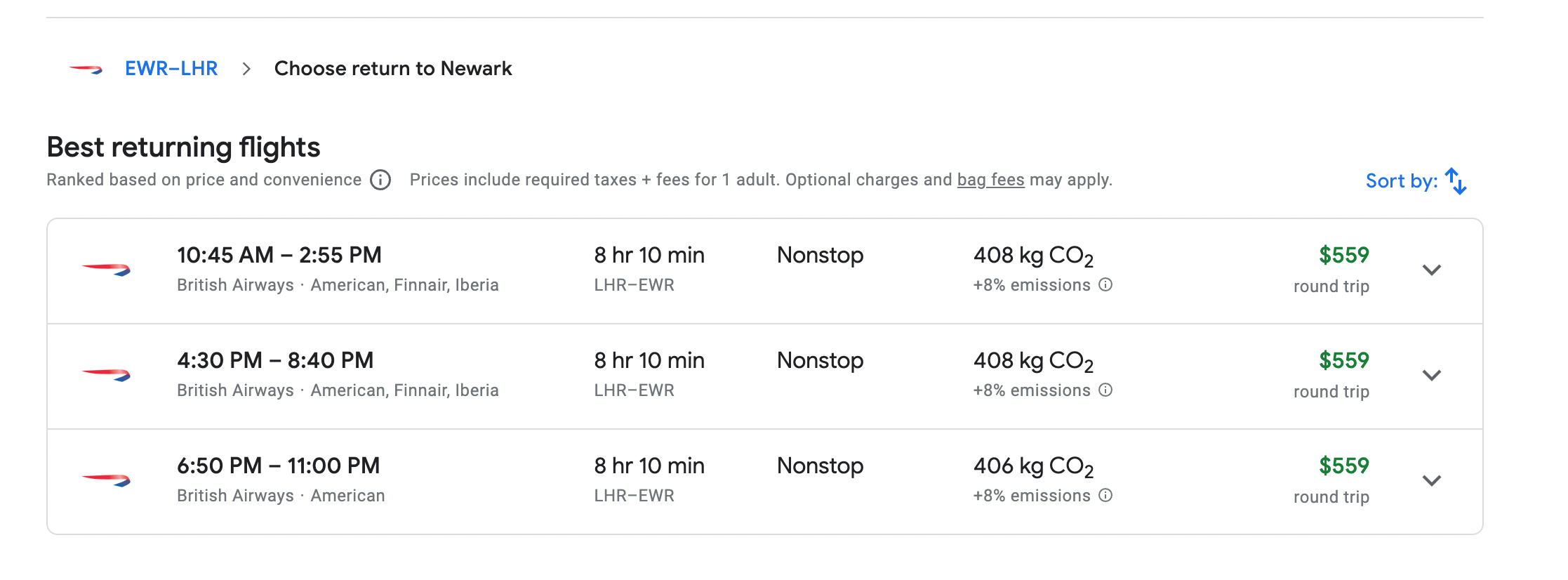
Task: Click the British Airways logo beside EWR–LHR
Action: coord(86,69)
